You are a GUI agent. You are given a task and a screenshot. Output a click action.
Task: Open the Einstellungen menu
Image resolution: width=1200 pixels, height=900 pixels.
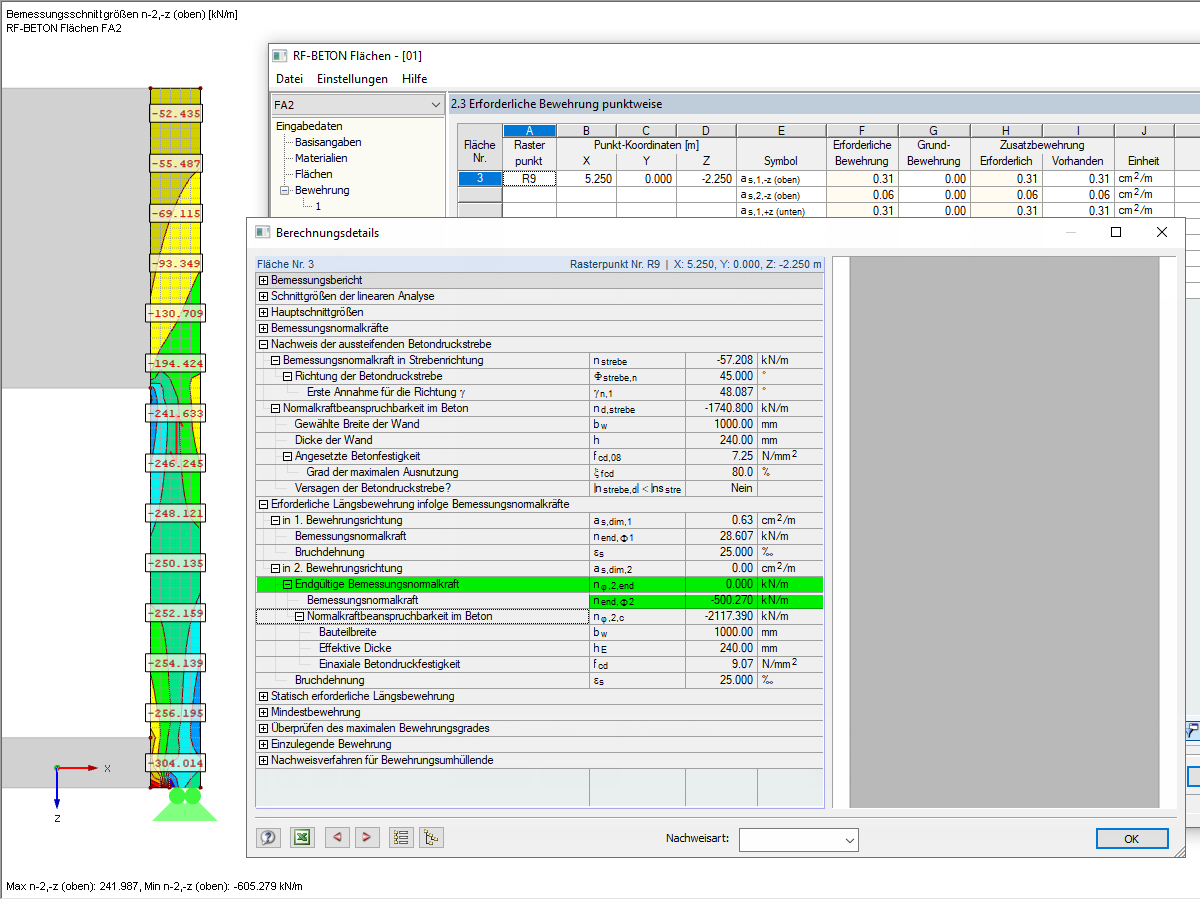pyautogui.click(x=352, y=79)
